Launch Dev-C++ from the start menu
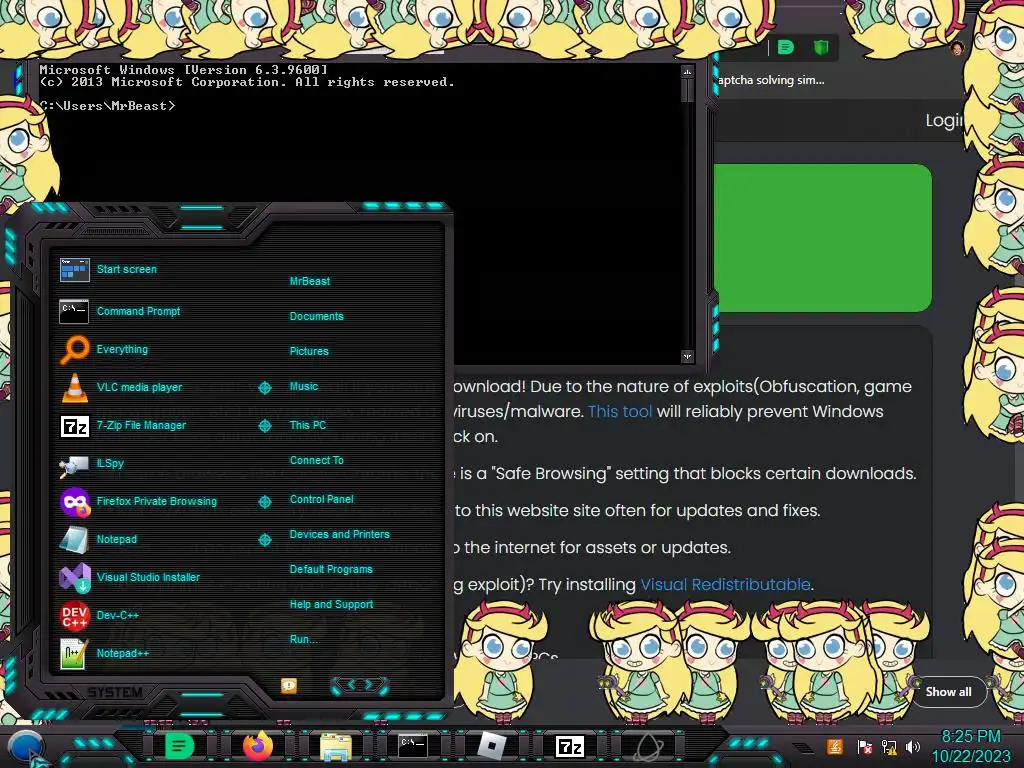The height and width of the screenshot is (768, 1024). point(99,615)
